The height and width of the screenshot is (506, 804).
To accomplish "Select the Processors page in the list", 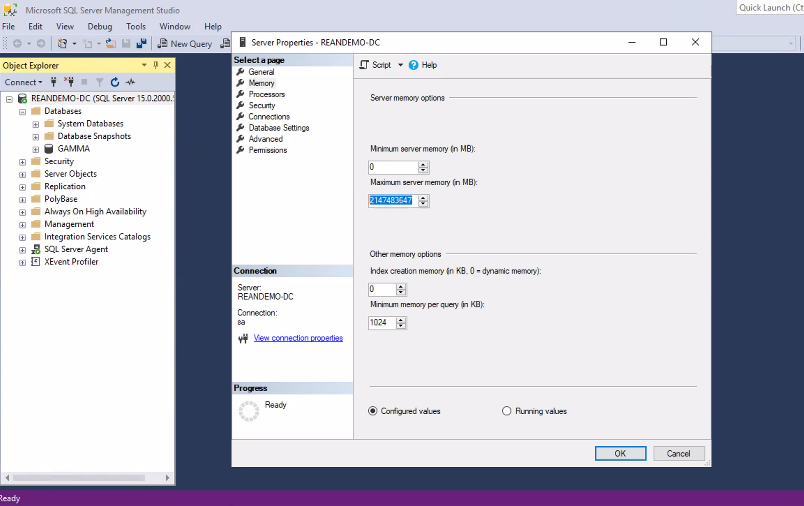I will (x=266, y=95).
